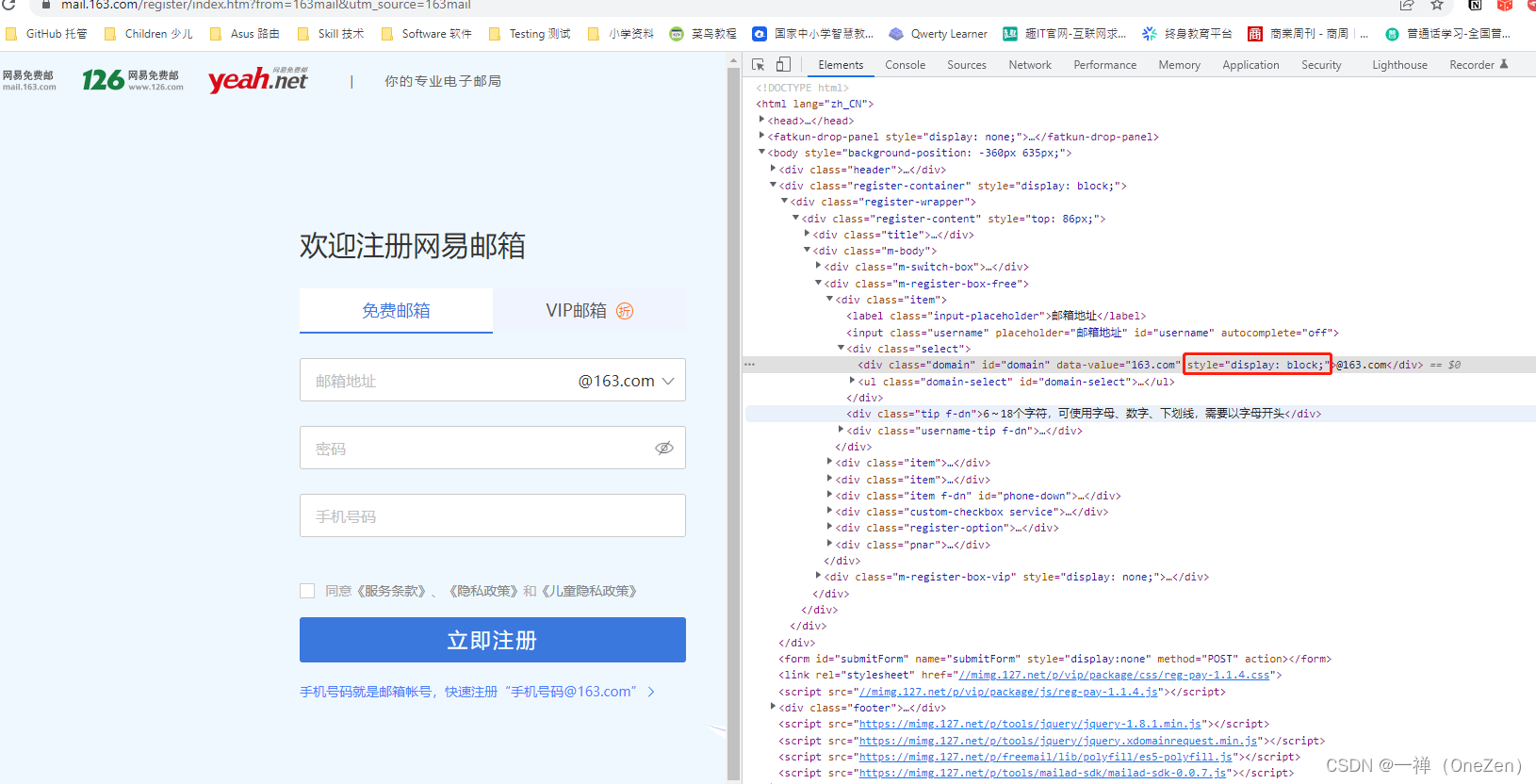Screen dimensions: 1536x784
Task: Expand the div class header node
Action: pos(774,169)
